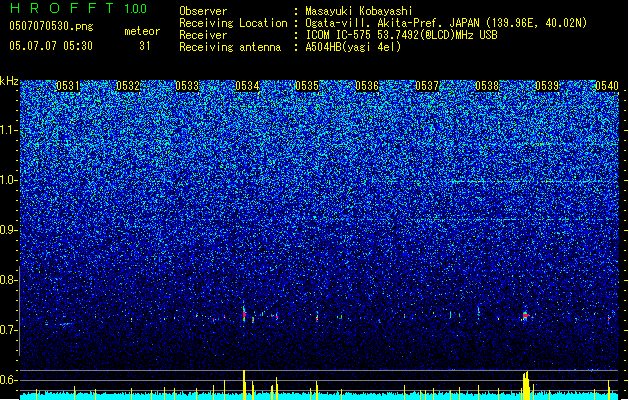This screenshot has width=629, height=400.
Task: Click the Receiving Location field label
Action: [x=233, y=23]
